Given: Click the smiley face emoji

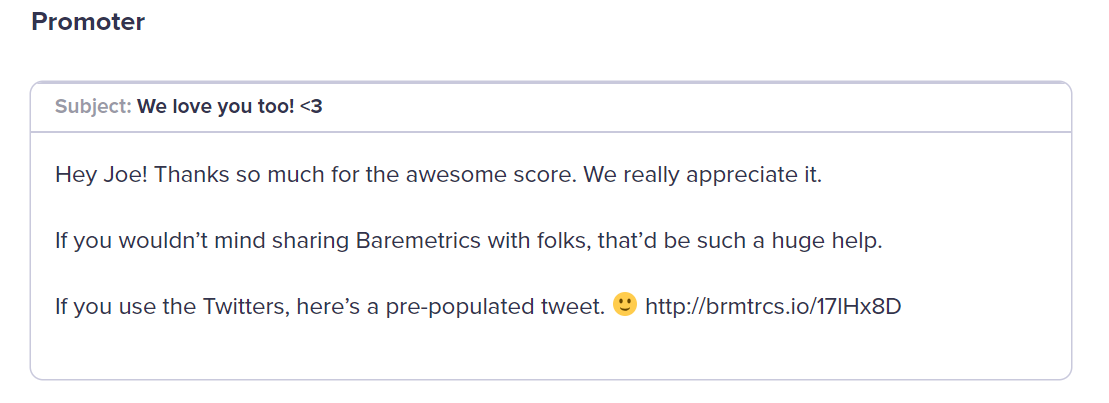Looking at the screenshot, I should (625, 305).
